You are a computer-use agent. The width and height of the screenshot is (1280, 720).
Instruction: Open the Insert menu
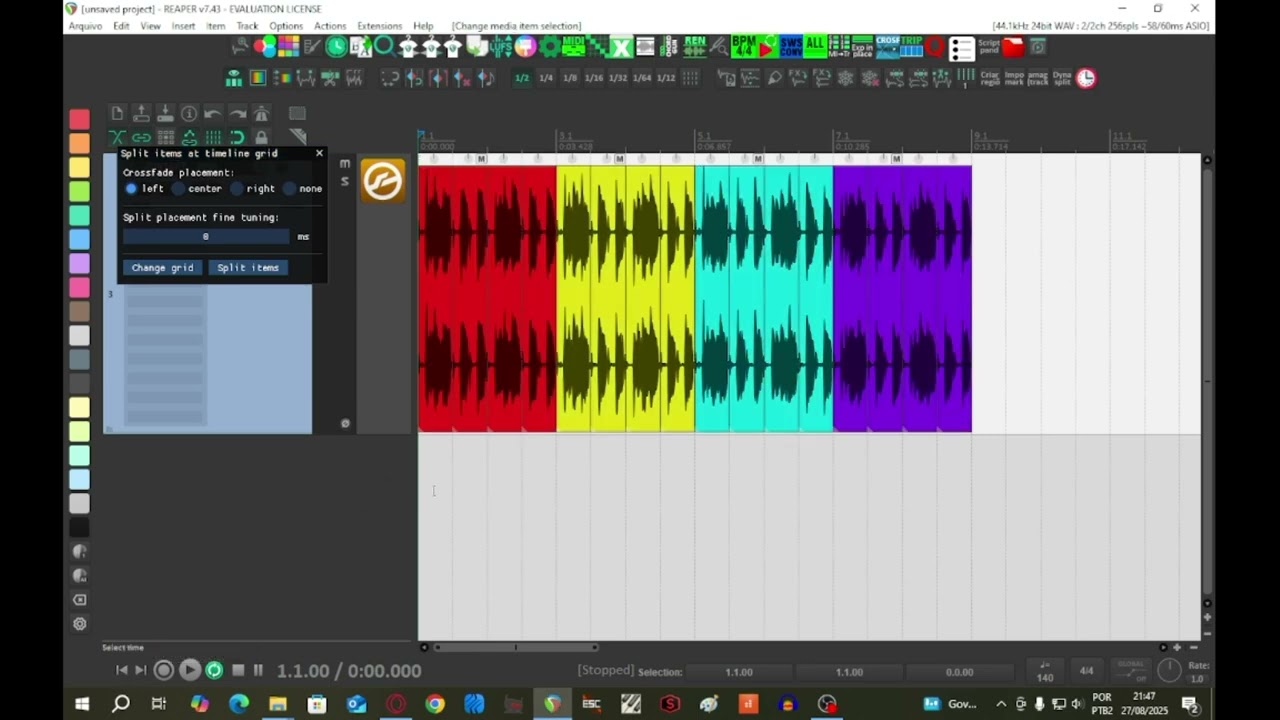click(x=183, y=26)
